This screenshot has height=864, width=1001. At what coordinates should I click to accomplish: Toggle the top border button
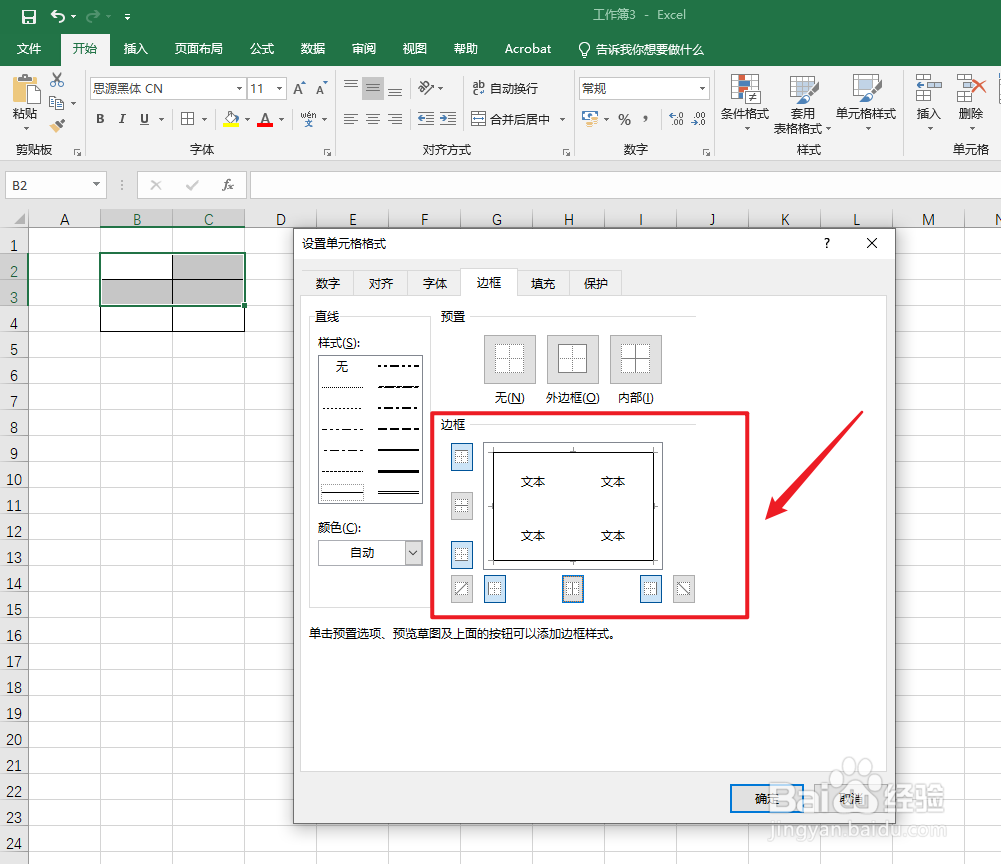462,457
